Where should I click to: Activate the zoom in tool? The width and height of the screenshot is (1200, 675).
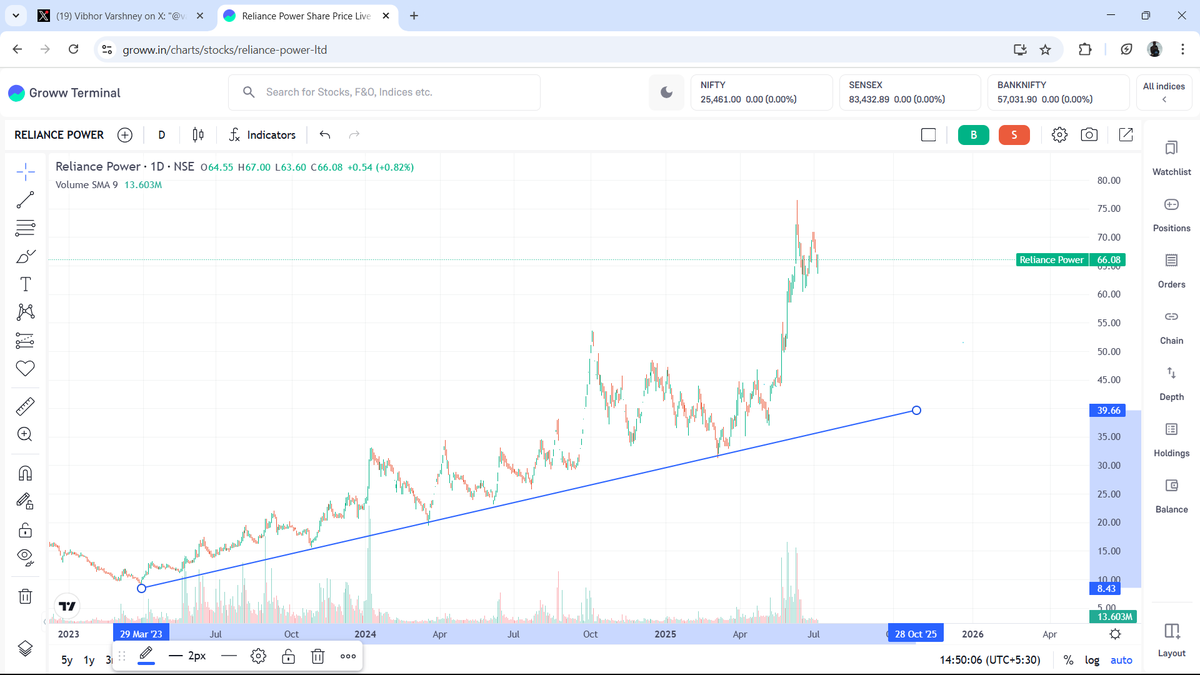click(x=26, y=434)
